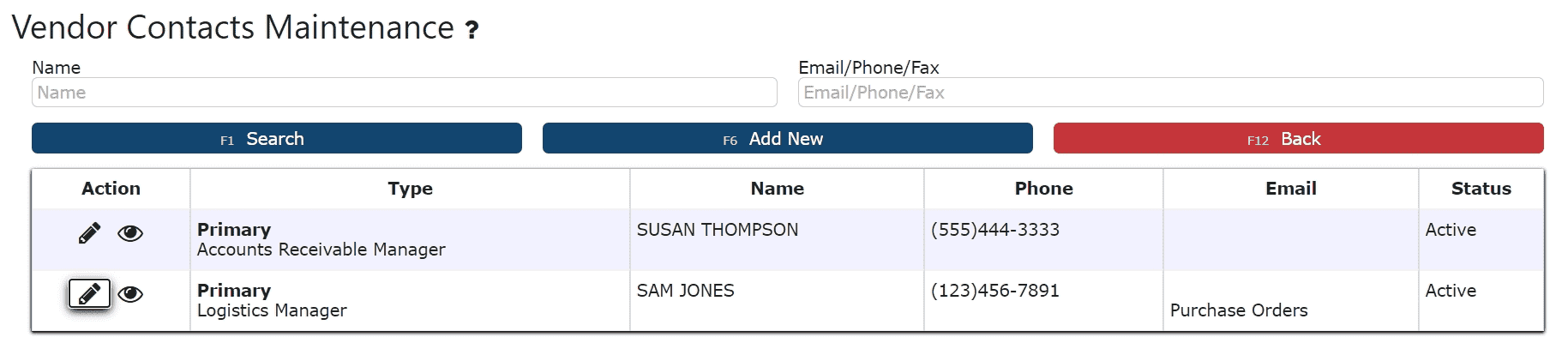Focus the Email/Phone/Fax input field

tap(1170, 93)
